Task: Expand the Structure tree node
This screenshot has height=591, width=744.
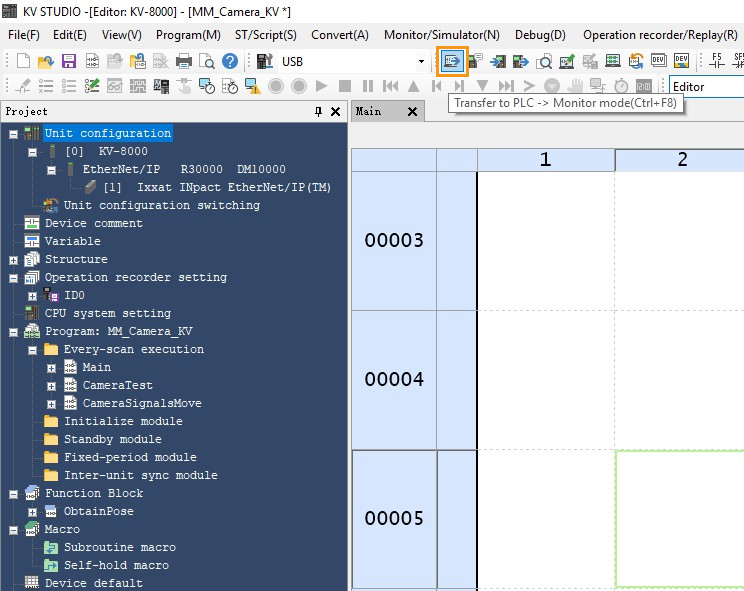Action: click(x=13, y=260)
